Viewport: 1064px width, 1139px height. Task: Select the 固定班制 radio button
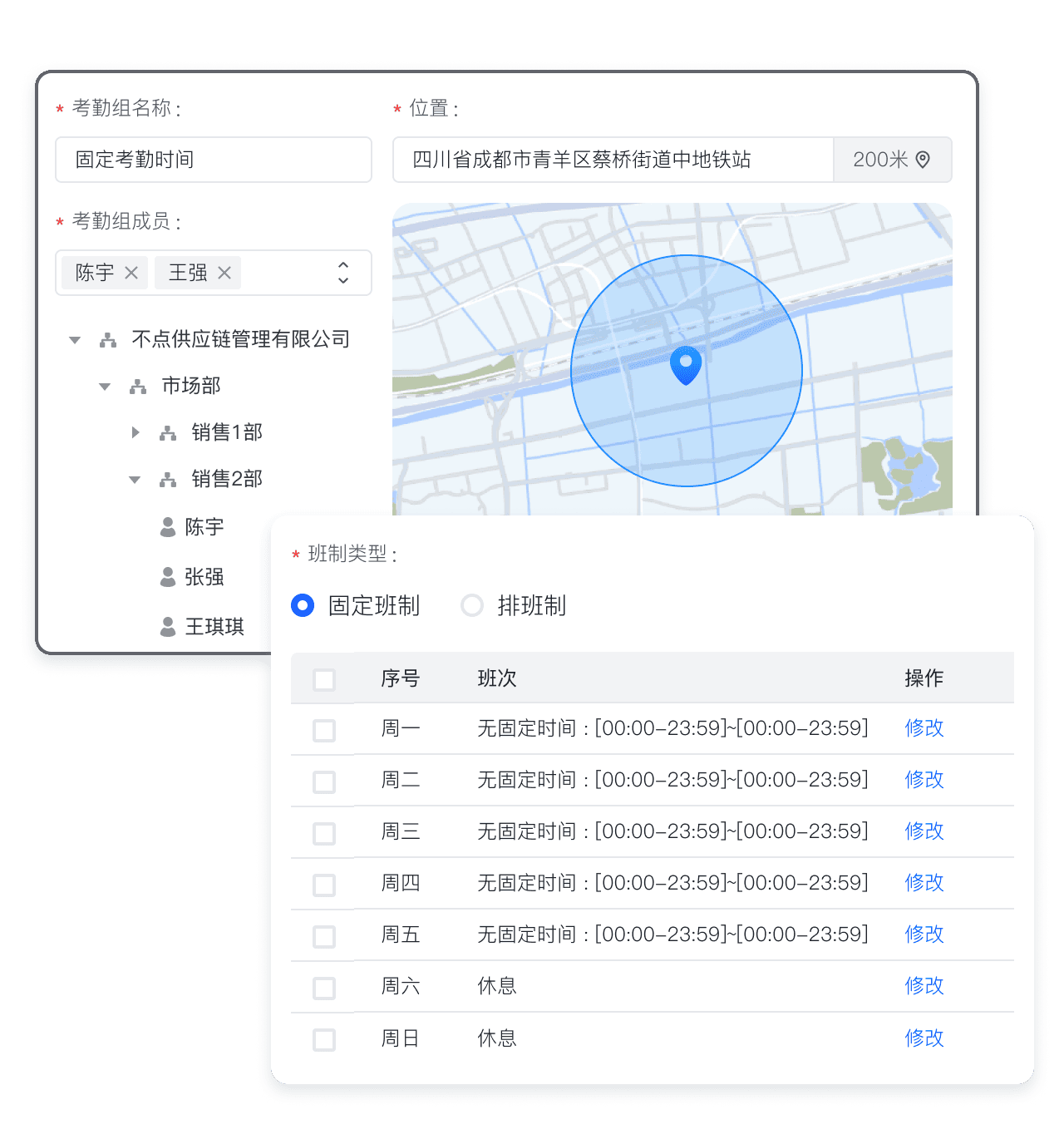click(303, 605)
